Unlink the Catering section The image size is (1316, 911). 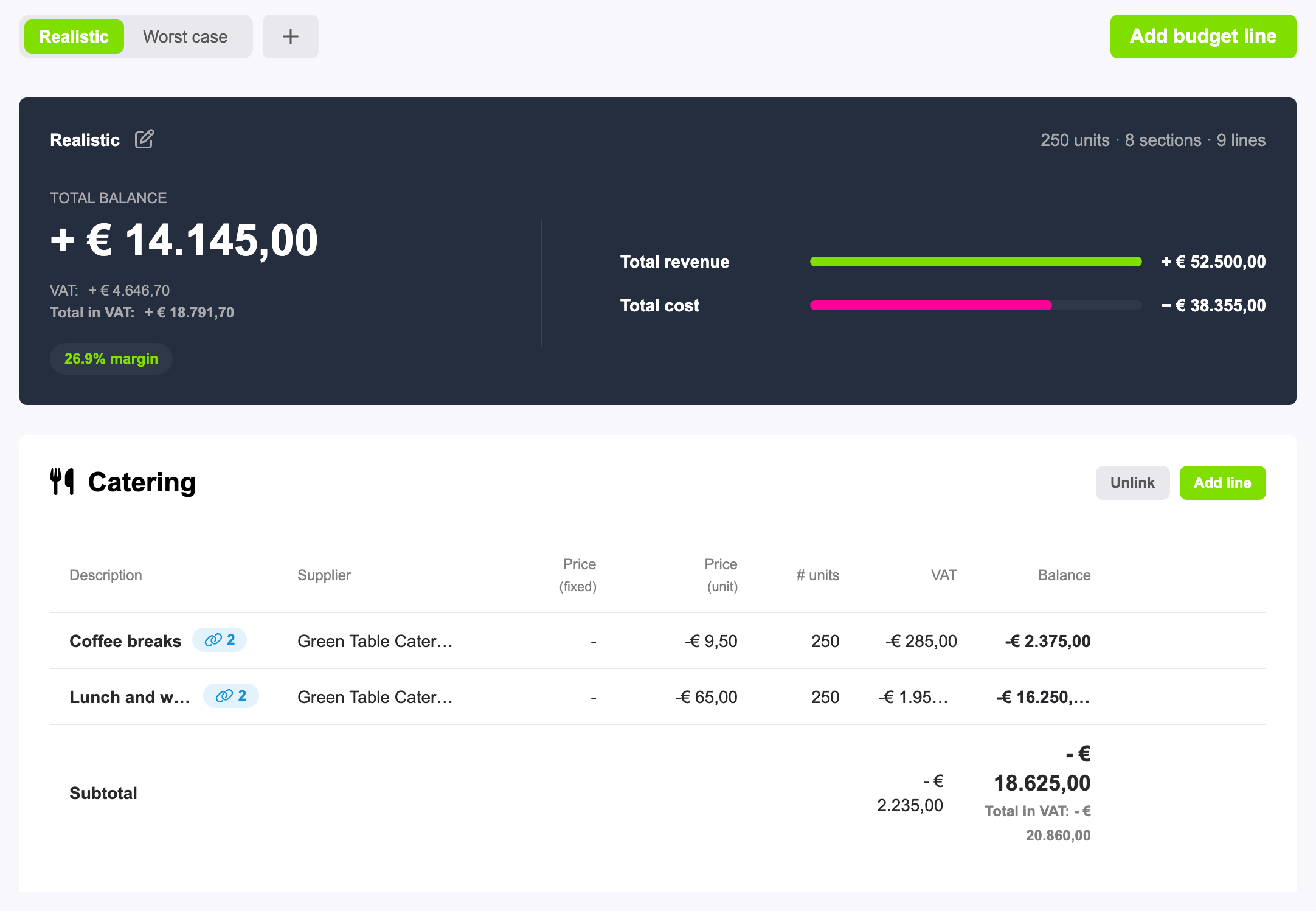point(1132,483)
